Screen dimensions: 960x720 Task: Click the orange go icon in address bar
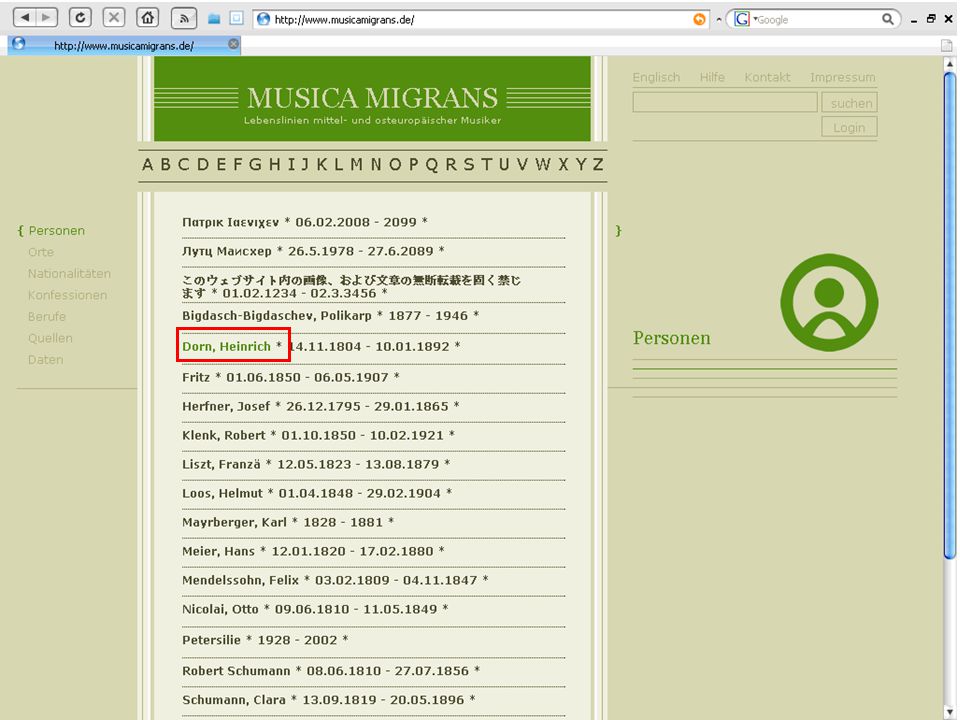point(699,20)
